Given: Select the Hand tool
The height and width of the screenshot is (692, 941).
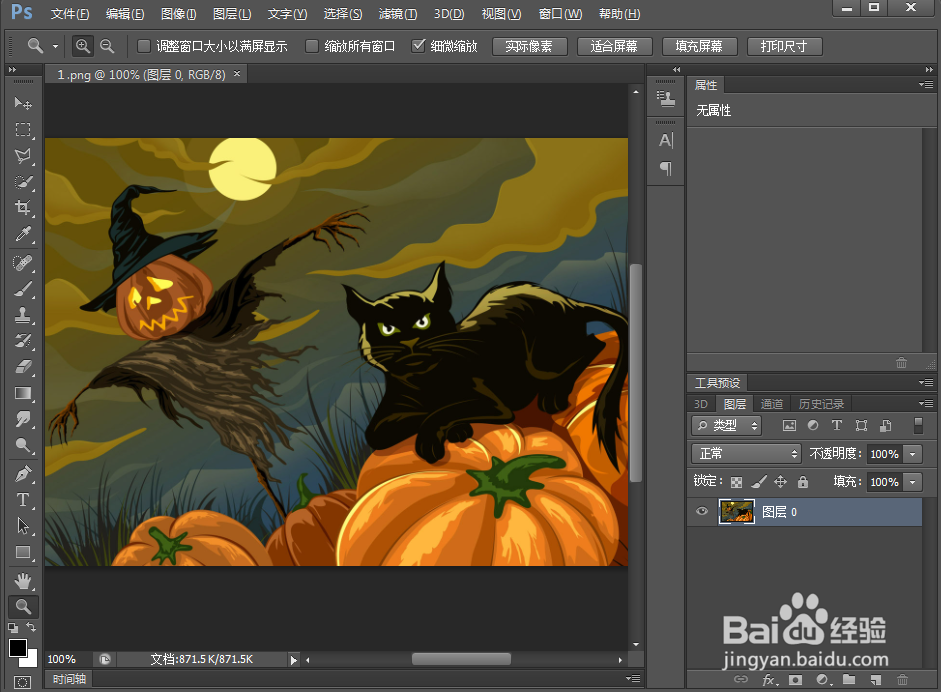Looking at the screenshot, I should click(23, 581).
